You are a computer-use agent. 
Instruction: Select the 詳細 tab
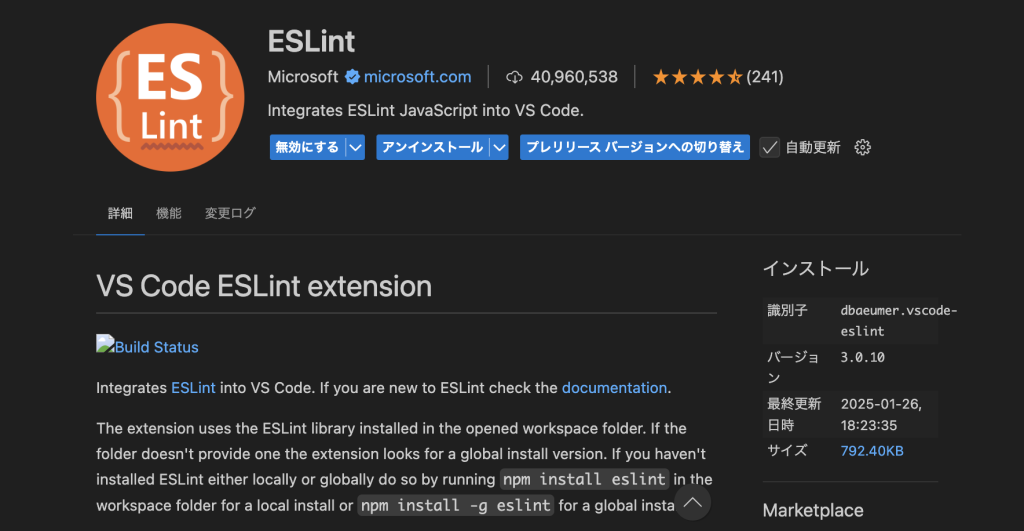pos(120,213)
